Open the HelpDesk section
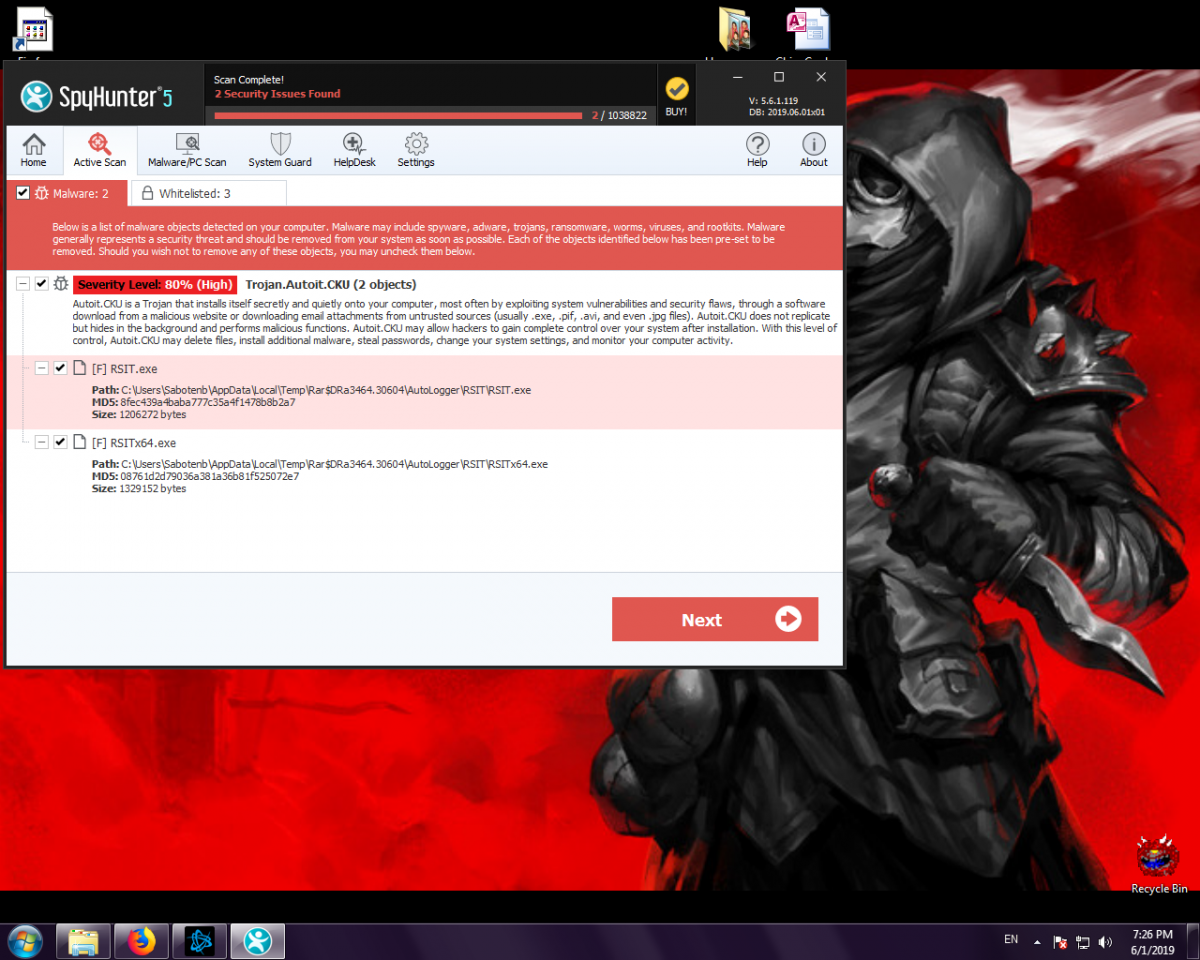 point(354,150)
